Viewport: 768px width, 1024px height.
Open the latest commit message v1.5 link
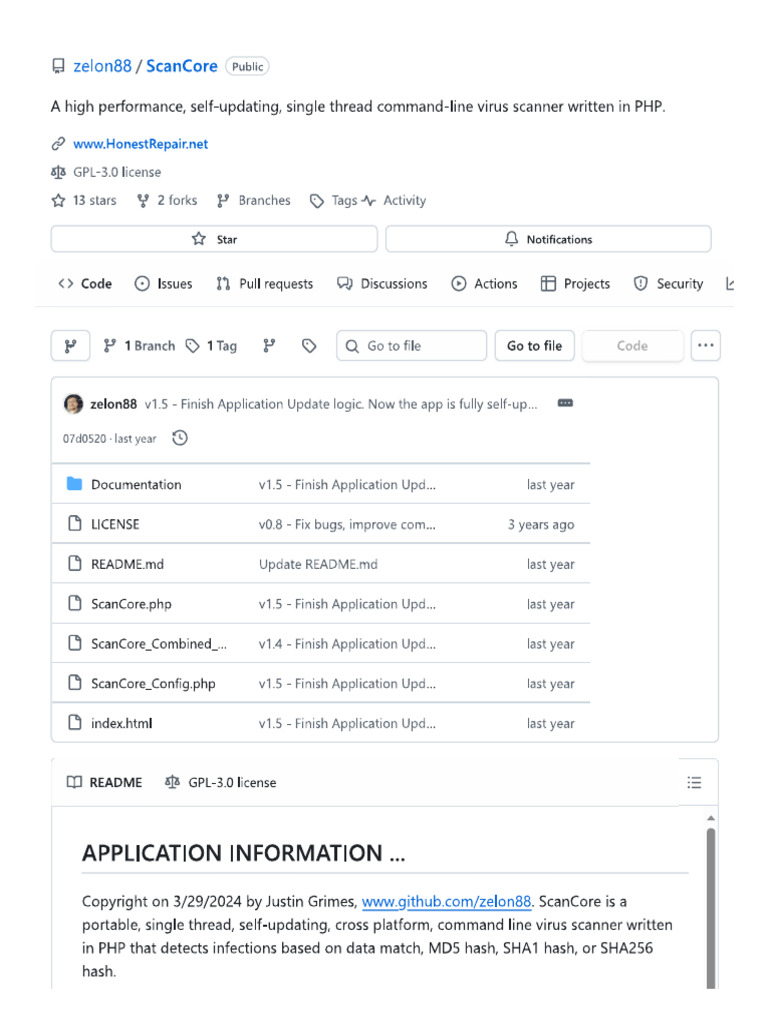pyautogui.click(x=341, y=404)
